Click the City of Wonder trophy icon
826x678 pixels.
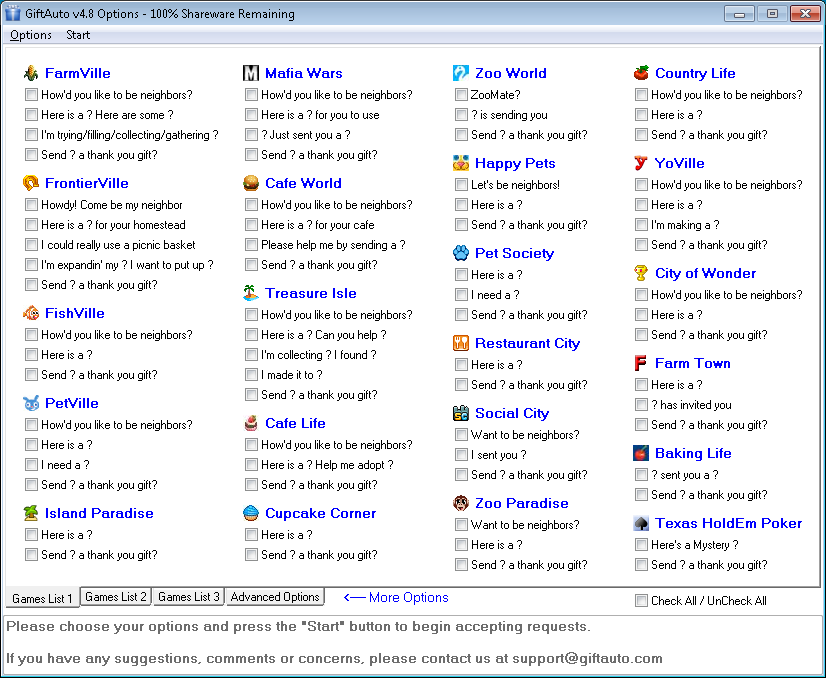641,273
